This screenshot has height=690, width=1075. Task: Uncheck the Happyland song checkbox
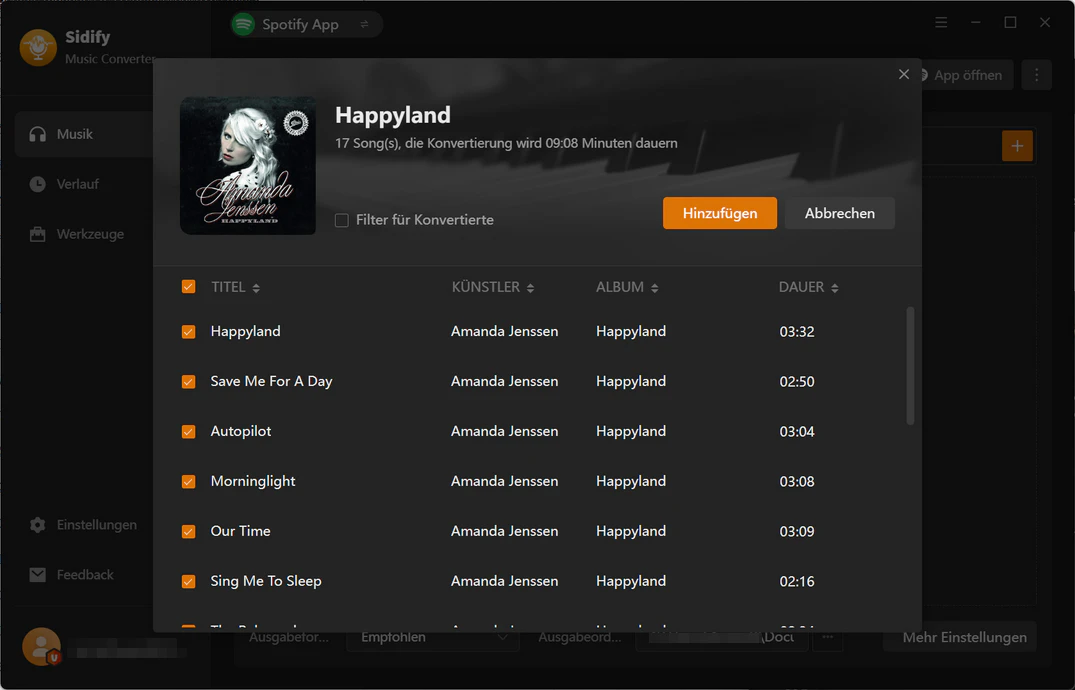coord(189,332)
